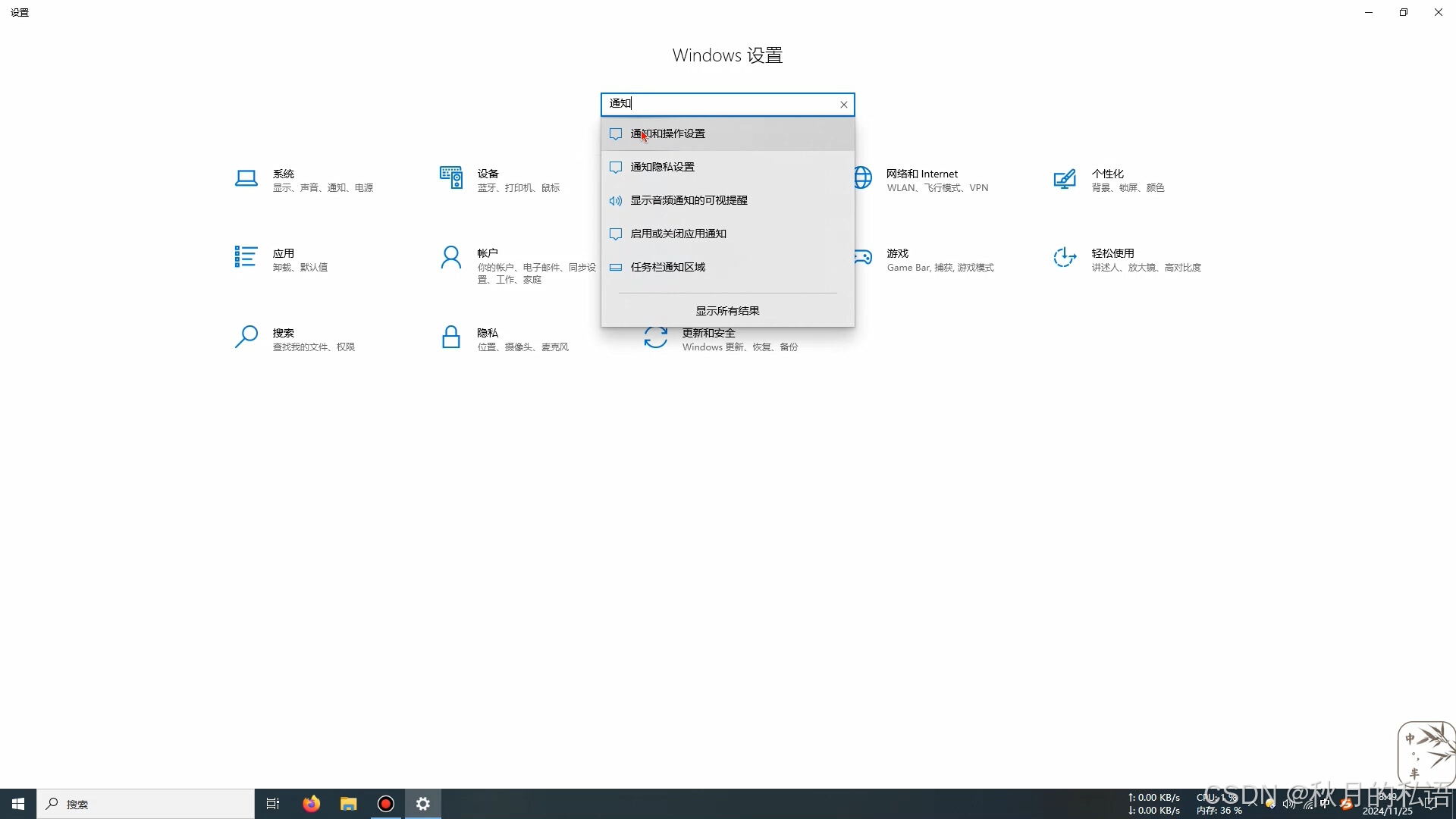1456x819 pixels.
Task: Choose 启用或关闭应用通知 suggestion
Action: 678,234
